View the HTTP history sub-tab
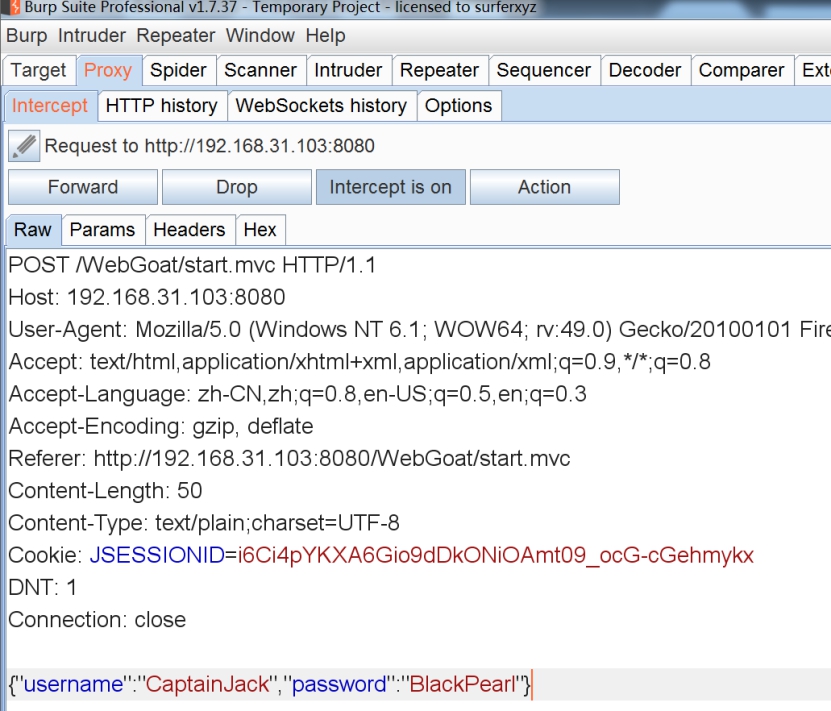This screenshot has height=711, width=831. [x=162, y=105]
